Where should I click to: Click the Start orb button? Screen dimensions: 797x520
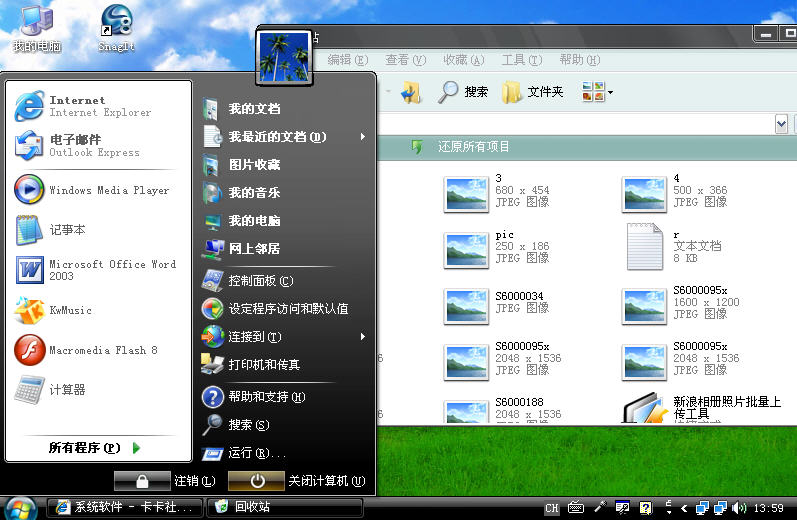[19, 508]
